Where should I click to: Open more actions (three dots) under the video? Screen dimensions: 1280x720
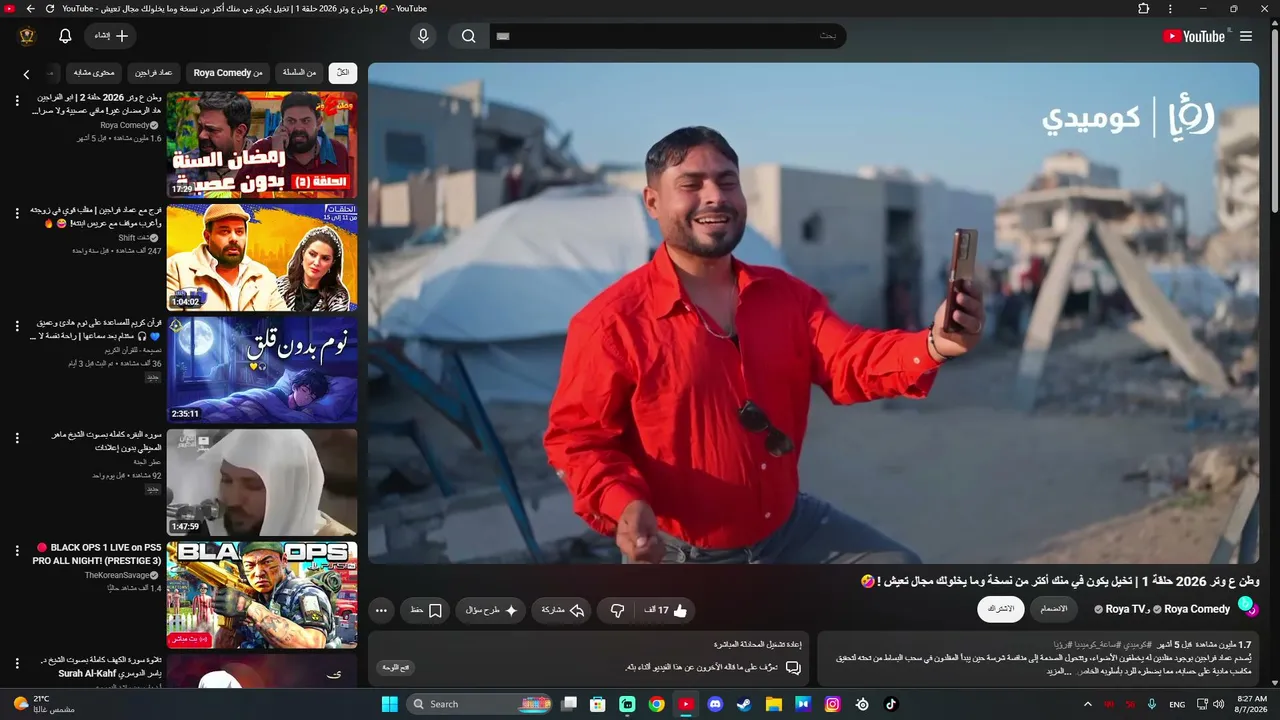tap(381, 610)
